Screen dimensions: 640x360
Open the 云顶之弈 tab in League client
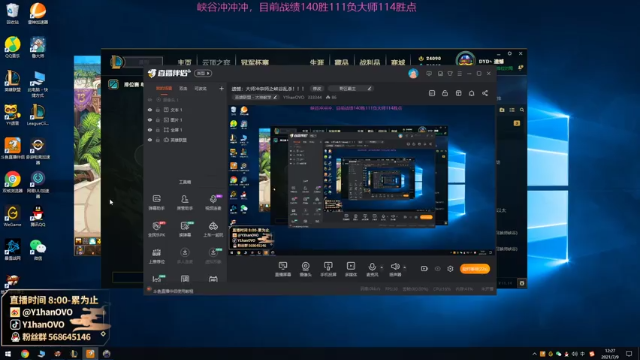[216, 62]
